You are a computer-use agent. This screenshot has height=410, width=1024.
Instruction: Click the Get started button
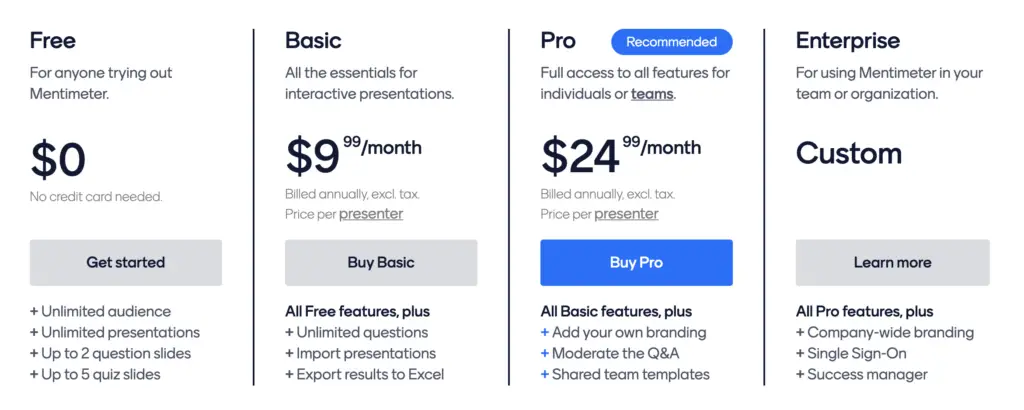(x=126, y=262)
